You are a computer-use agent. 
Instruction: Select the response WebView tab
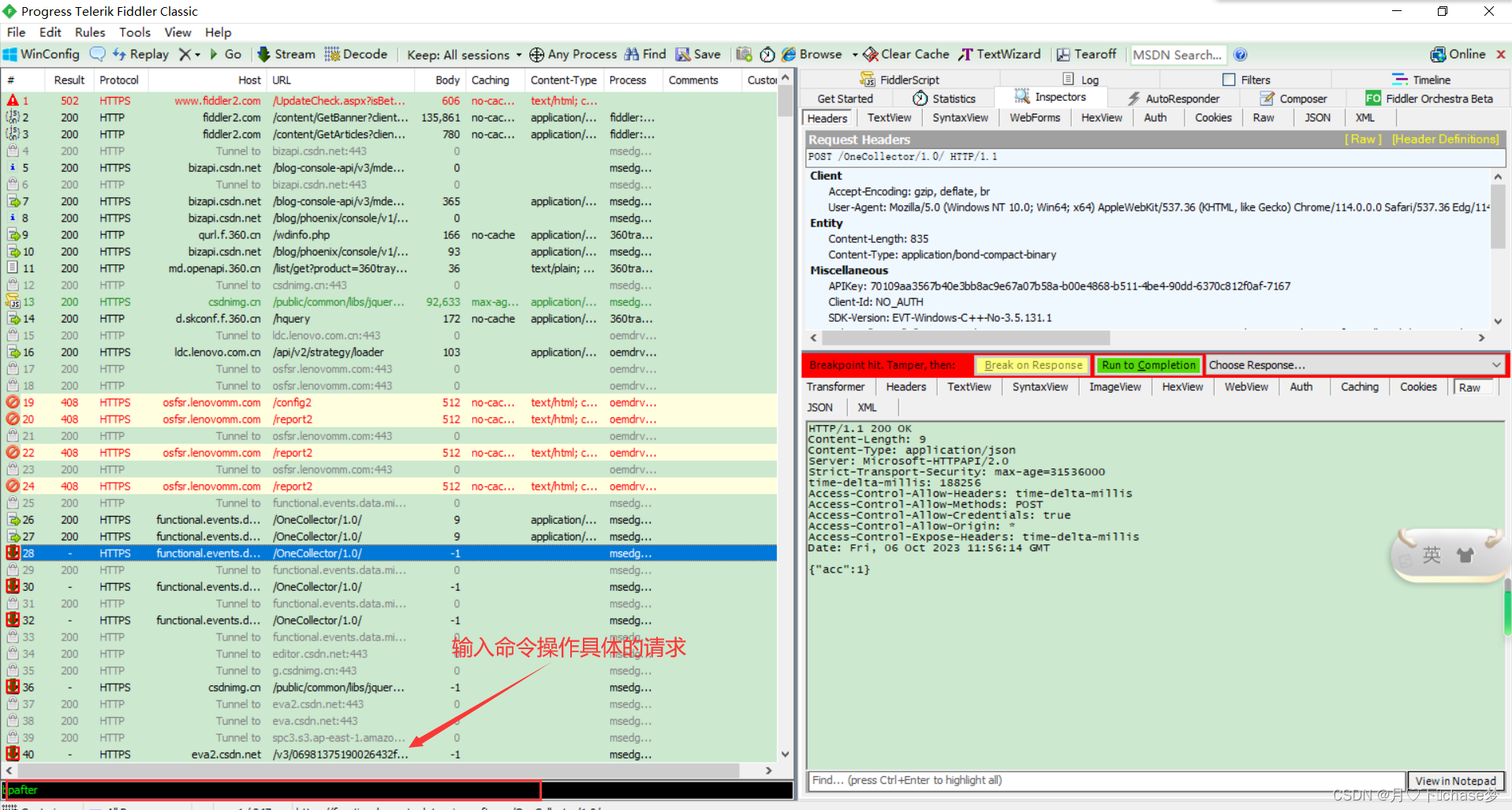point(1246,386)
